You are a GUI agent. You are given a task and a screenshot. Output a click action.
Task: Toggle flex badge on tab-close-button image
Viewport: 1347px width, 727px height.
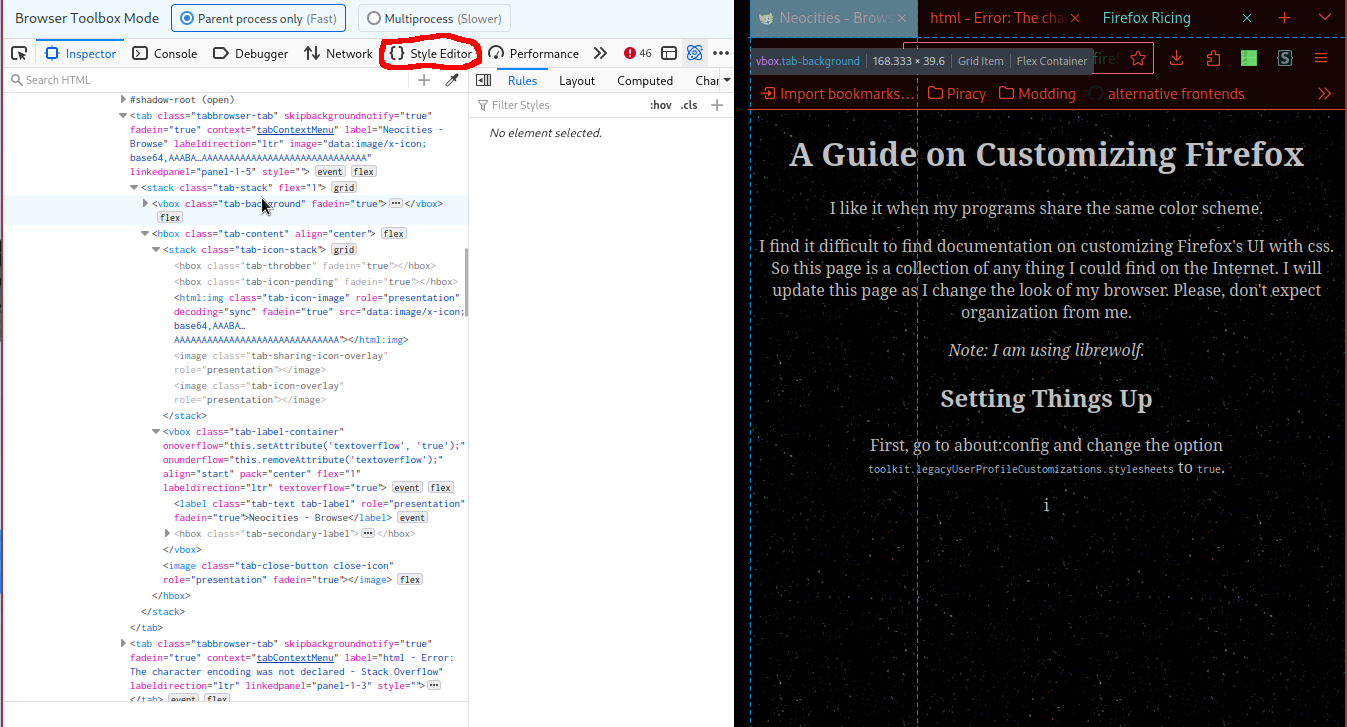[410, 580]
